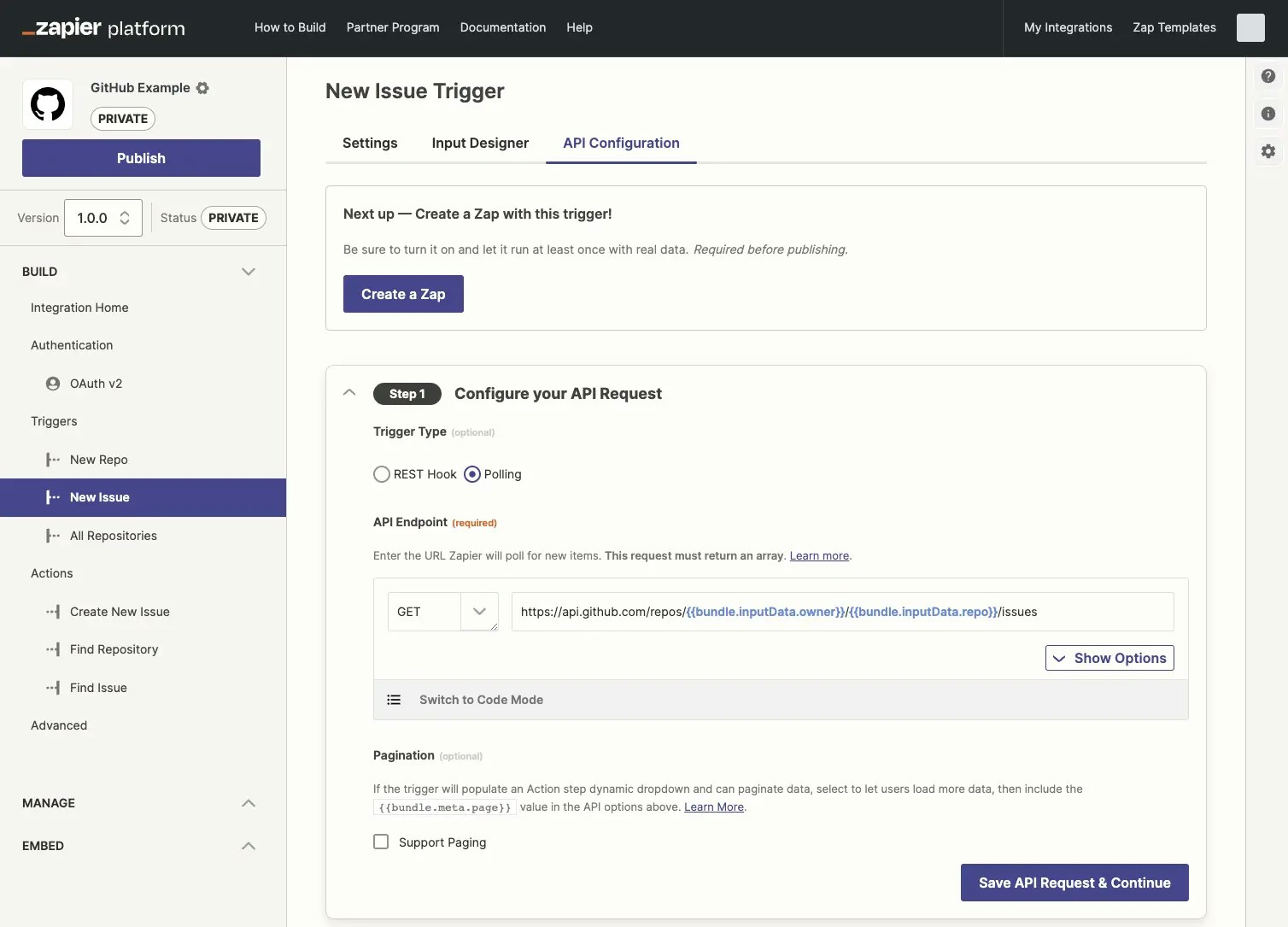Expand the EMBED section chevron
1288x927 pixels.
click(249, 846)
